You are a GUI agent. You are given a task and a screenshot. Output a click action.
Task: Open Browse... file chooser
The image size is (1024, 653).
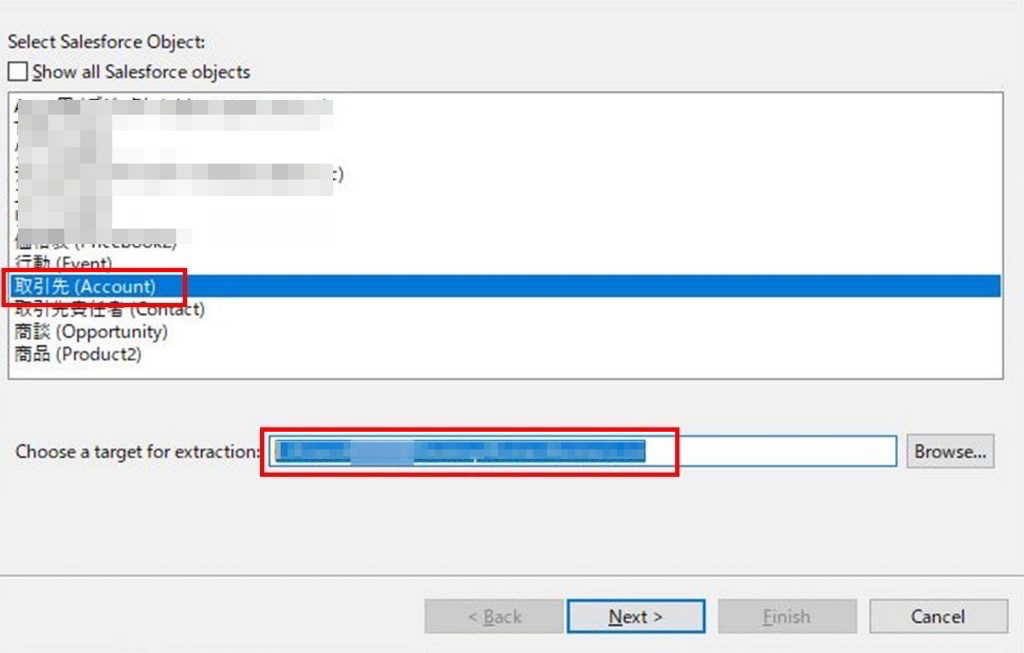(950, 451)
